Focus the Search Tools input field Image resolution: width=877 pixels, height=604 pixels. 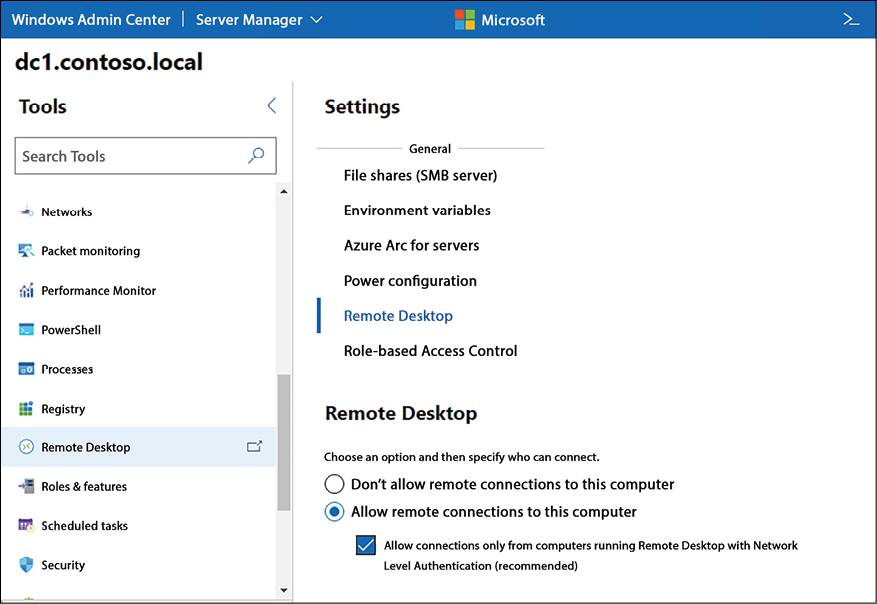pyautogui.click(x=145, y=155)
